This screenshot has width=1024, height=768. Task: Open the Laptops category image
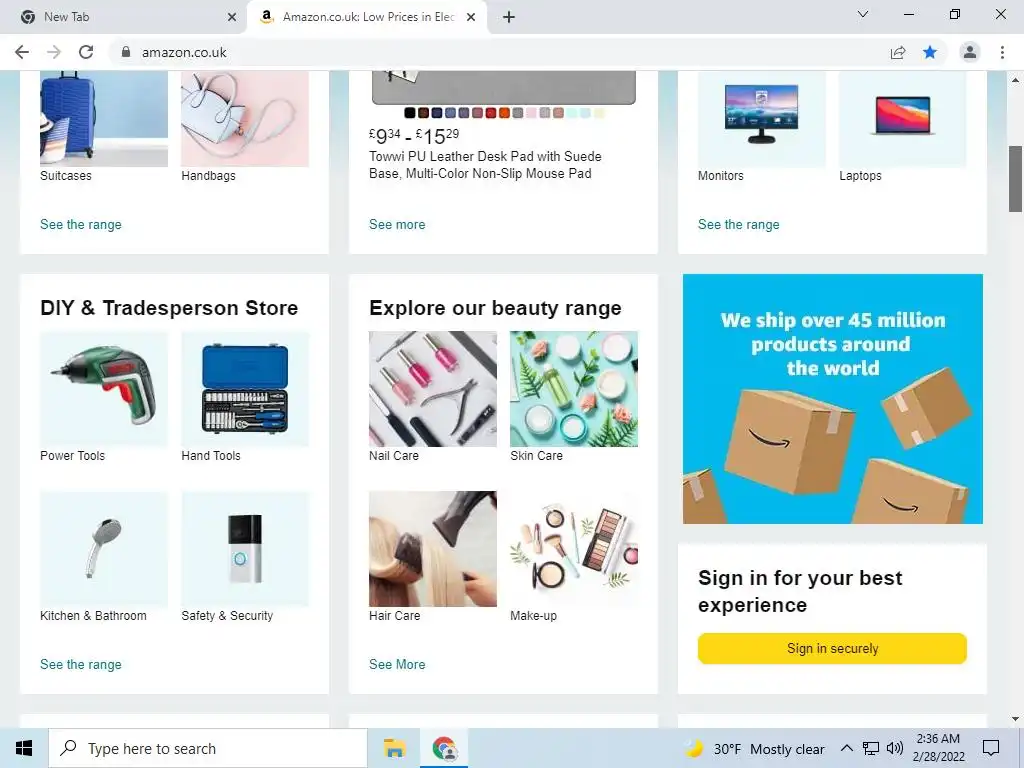pos(903,118)
